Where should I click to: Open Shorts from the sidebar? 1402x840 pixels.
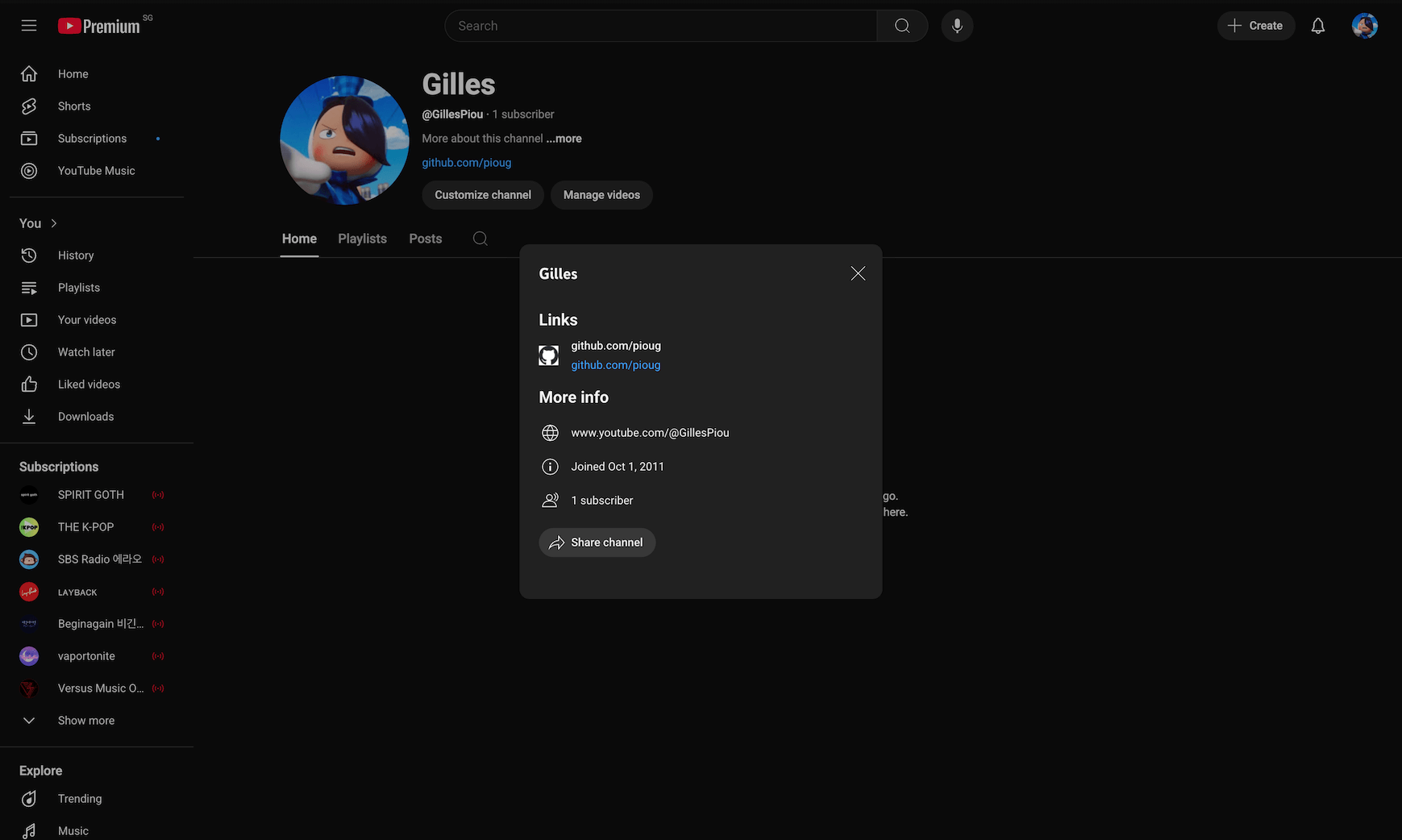pos(97,106)
